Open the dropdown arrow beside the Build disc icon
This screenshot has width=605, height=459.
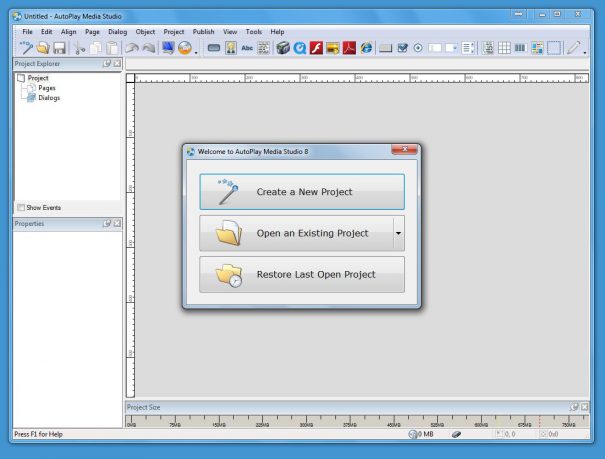coord(196,52)
